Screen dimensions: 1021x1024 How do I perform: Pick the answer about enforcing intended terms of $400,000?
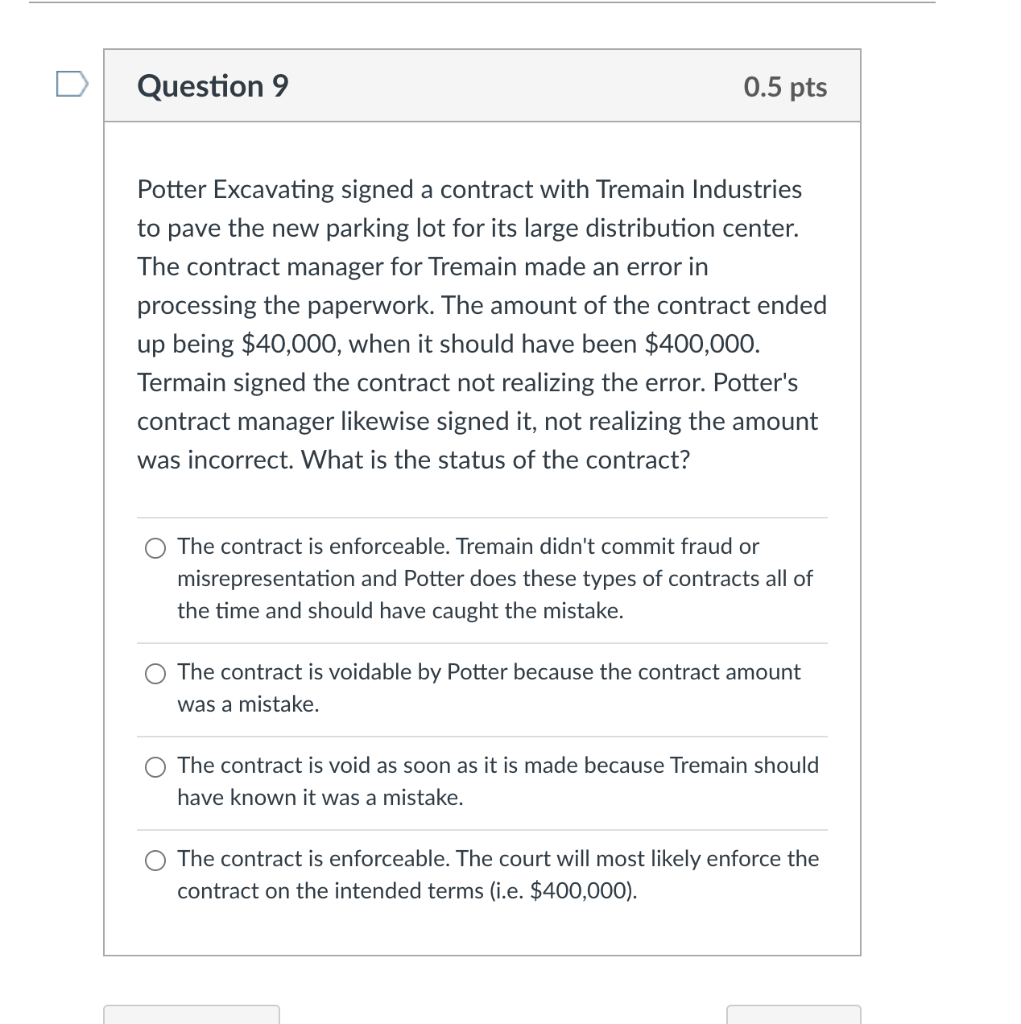[x=155, y=860]
